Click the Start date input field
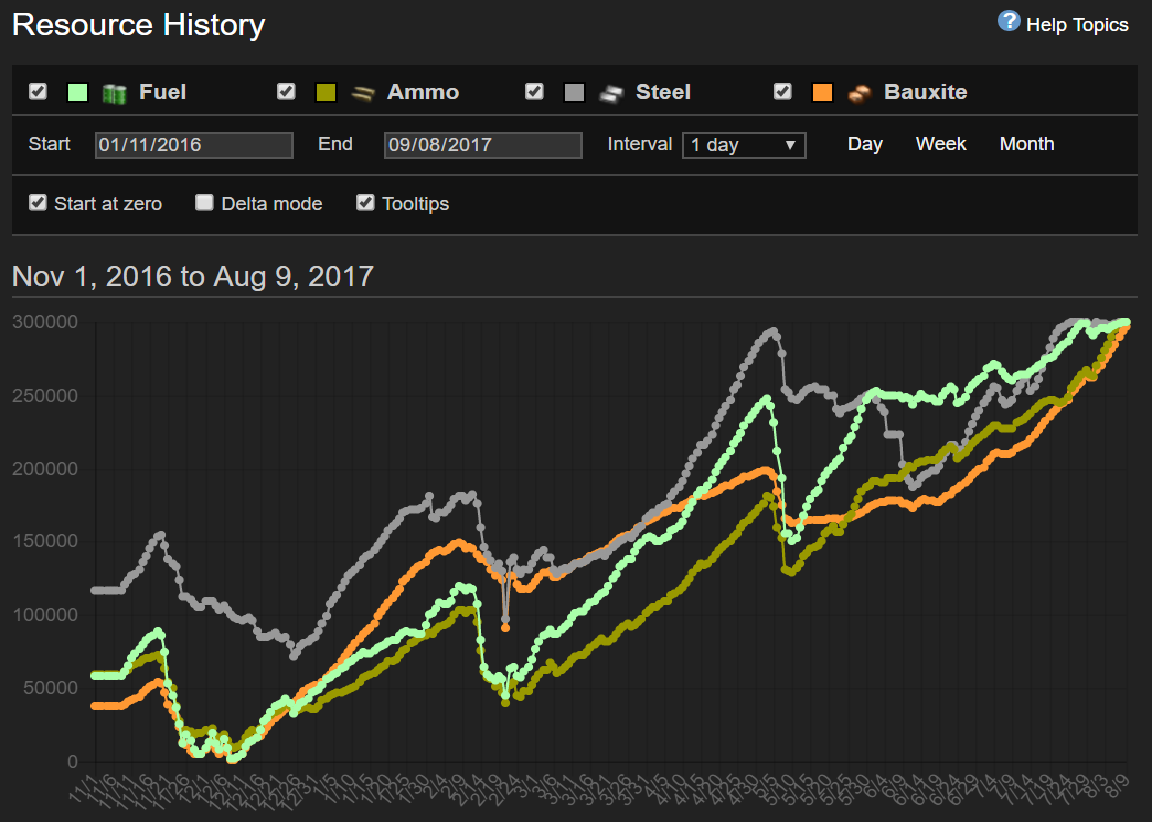 (x=194, y=145)
